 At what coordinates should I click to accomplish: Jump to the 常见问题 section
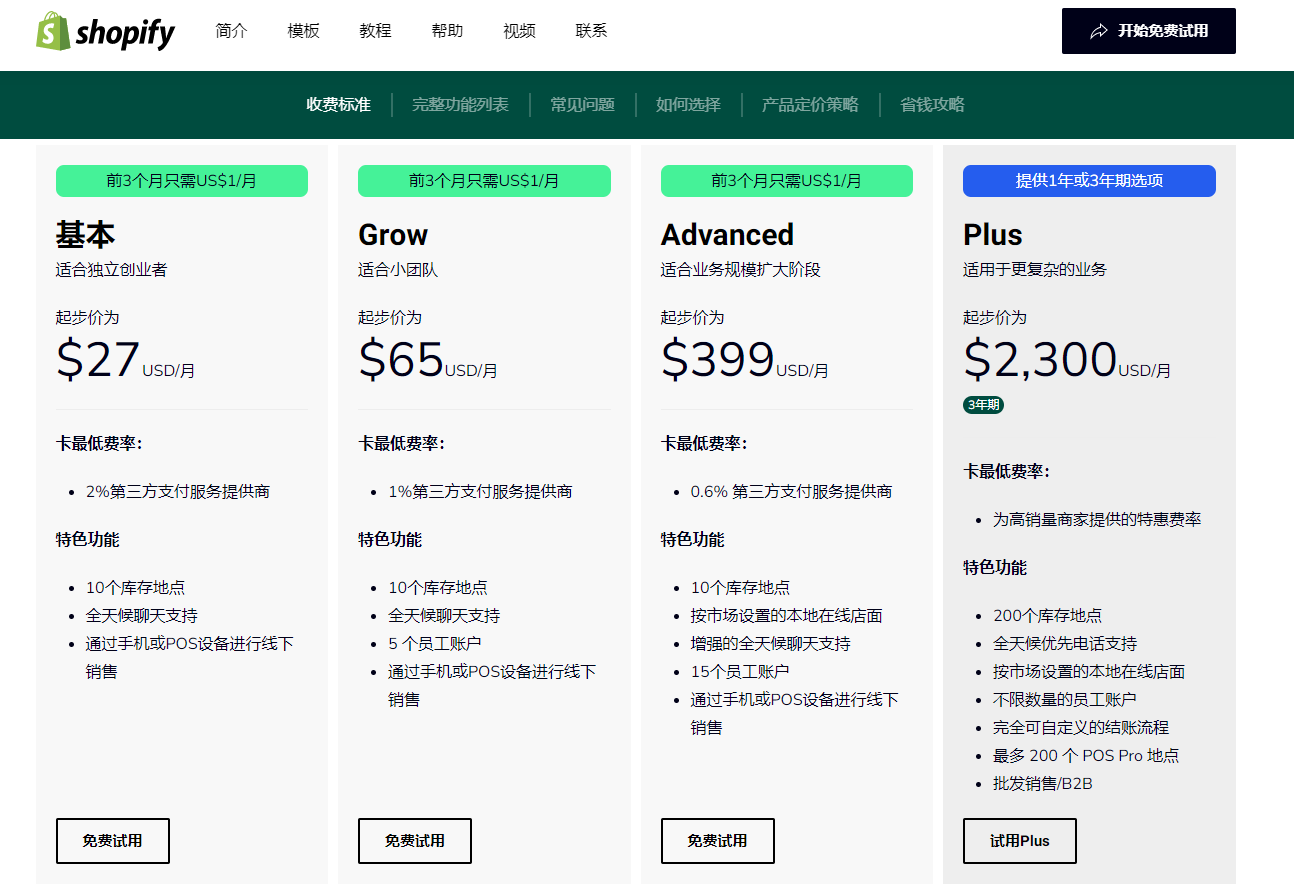582,105
